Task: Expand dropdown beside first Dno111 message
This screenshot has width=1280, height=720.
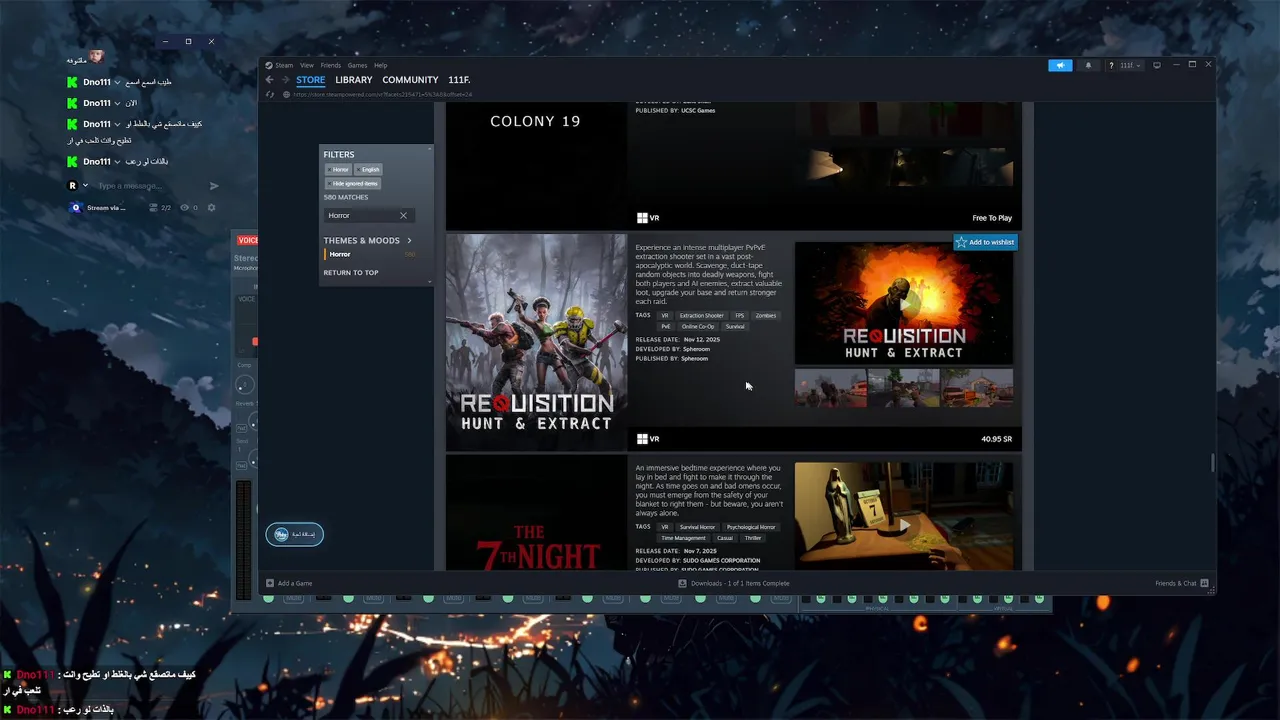Action: pyautogui.click(x=118, y=81)
